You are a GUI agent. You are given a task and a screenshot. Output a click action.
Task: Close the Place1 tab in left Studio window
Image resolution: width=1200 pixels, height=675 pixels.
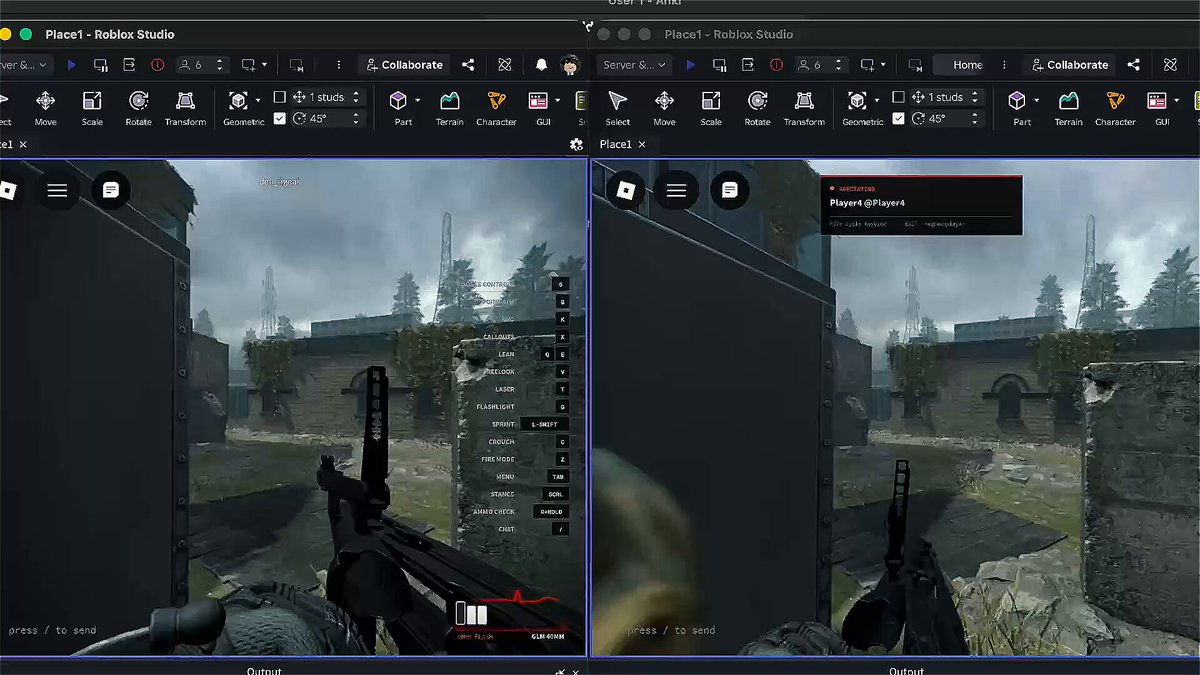23,145
